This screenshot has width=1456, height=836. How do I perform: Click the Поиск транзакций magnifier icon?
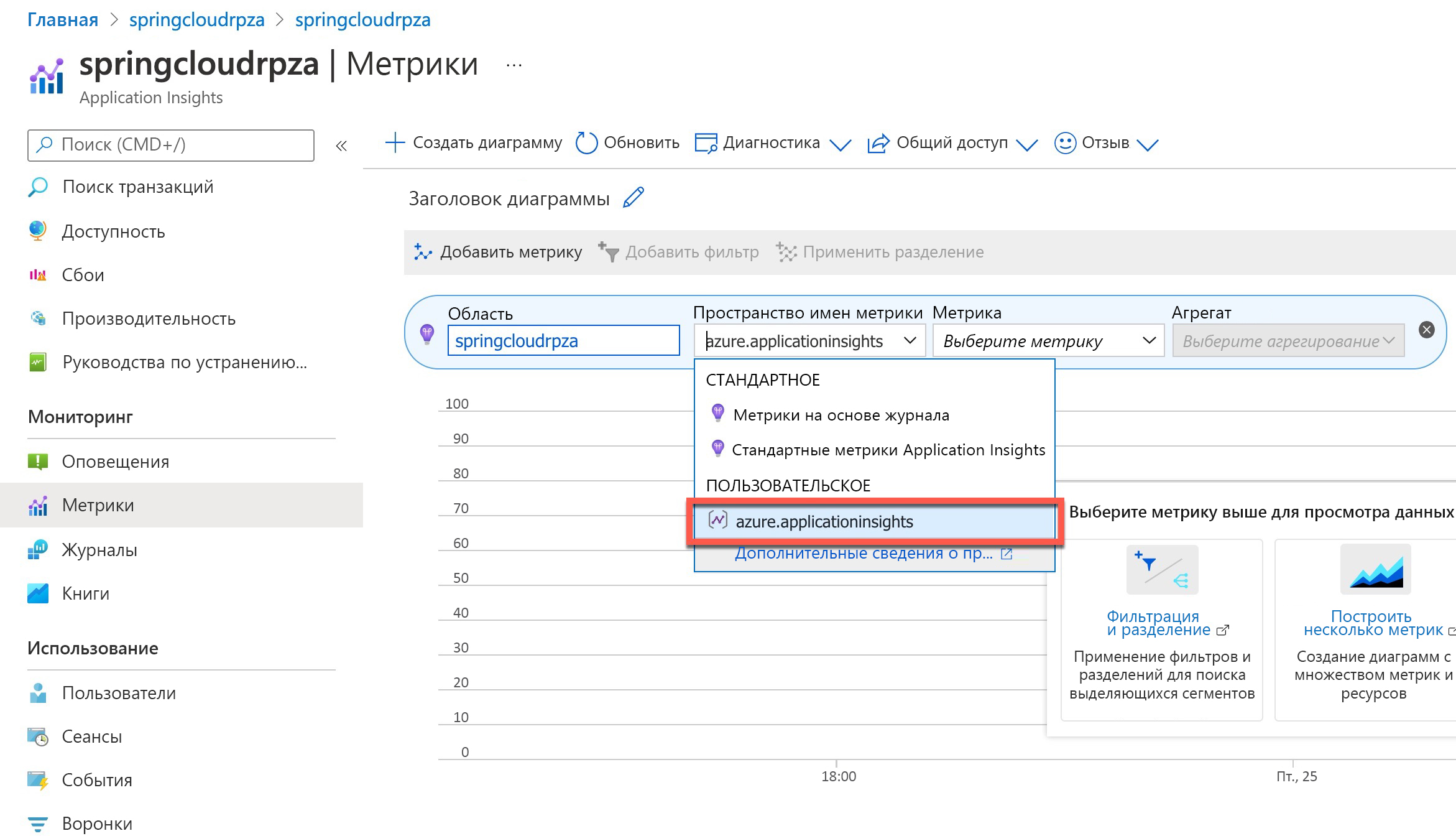38,187
